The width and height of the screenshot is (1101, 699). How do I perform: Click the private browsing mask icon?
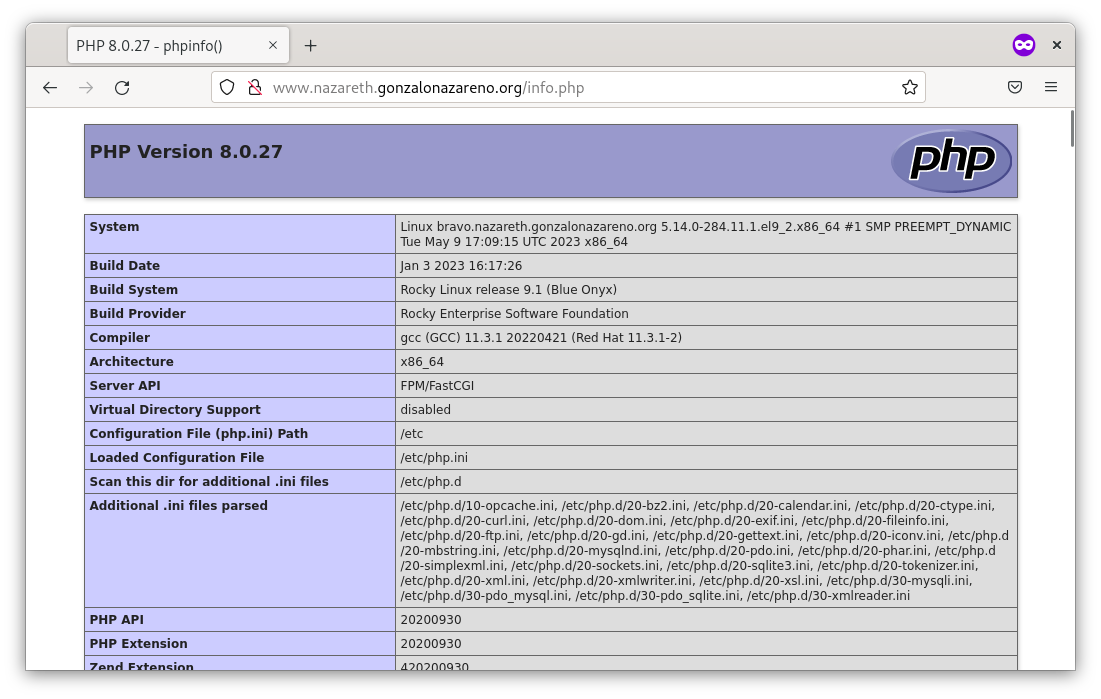click(x=1023, y=45)
